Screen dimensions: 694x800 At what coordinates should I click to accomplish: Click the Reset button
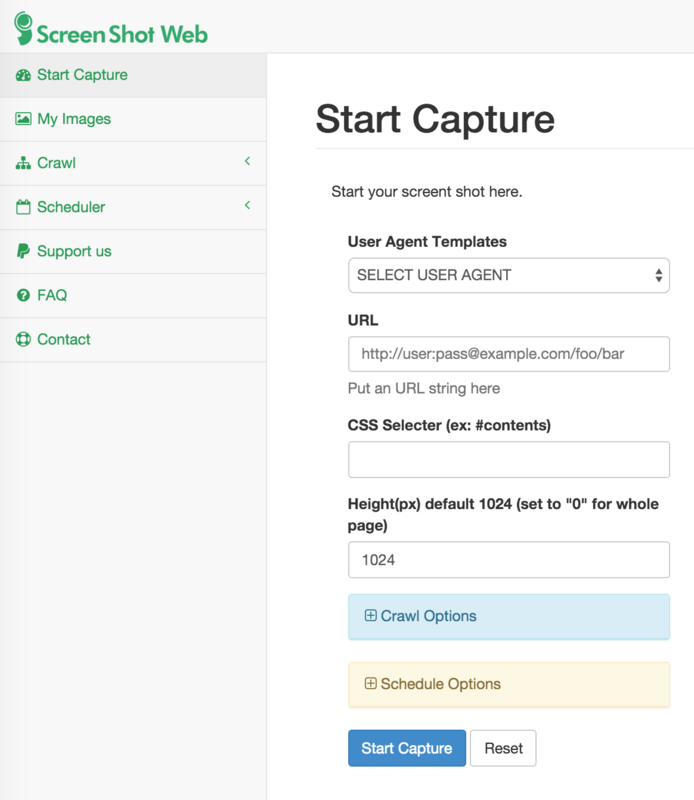point(503,748)
